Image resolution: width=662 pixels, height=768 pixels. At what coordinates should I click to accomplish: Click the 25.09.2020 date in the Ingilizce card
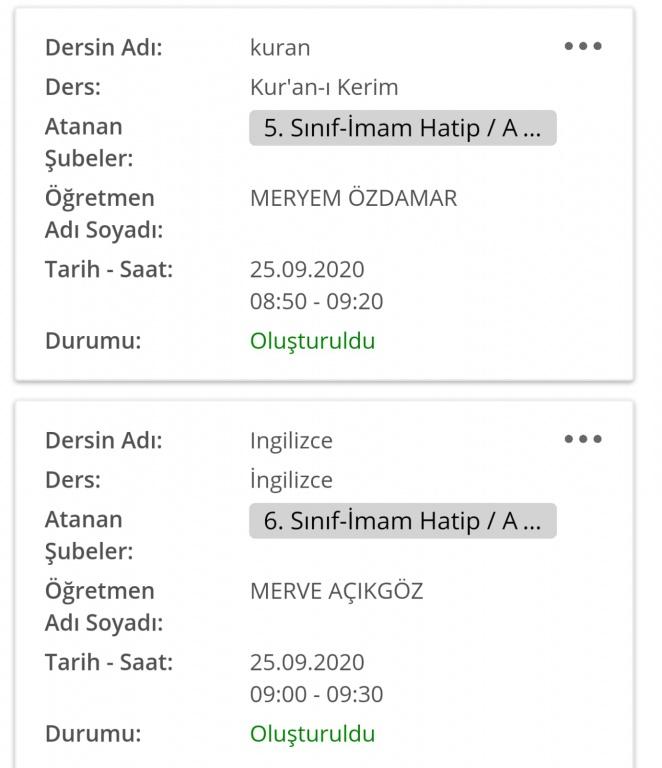pos(307,663)
